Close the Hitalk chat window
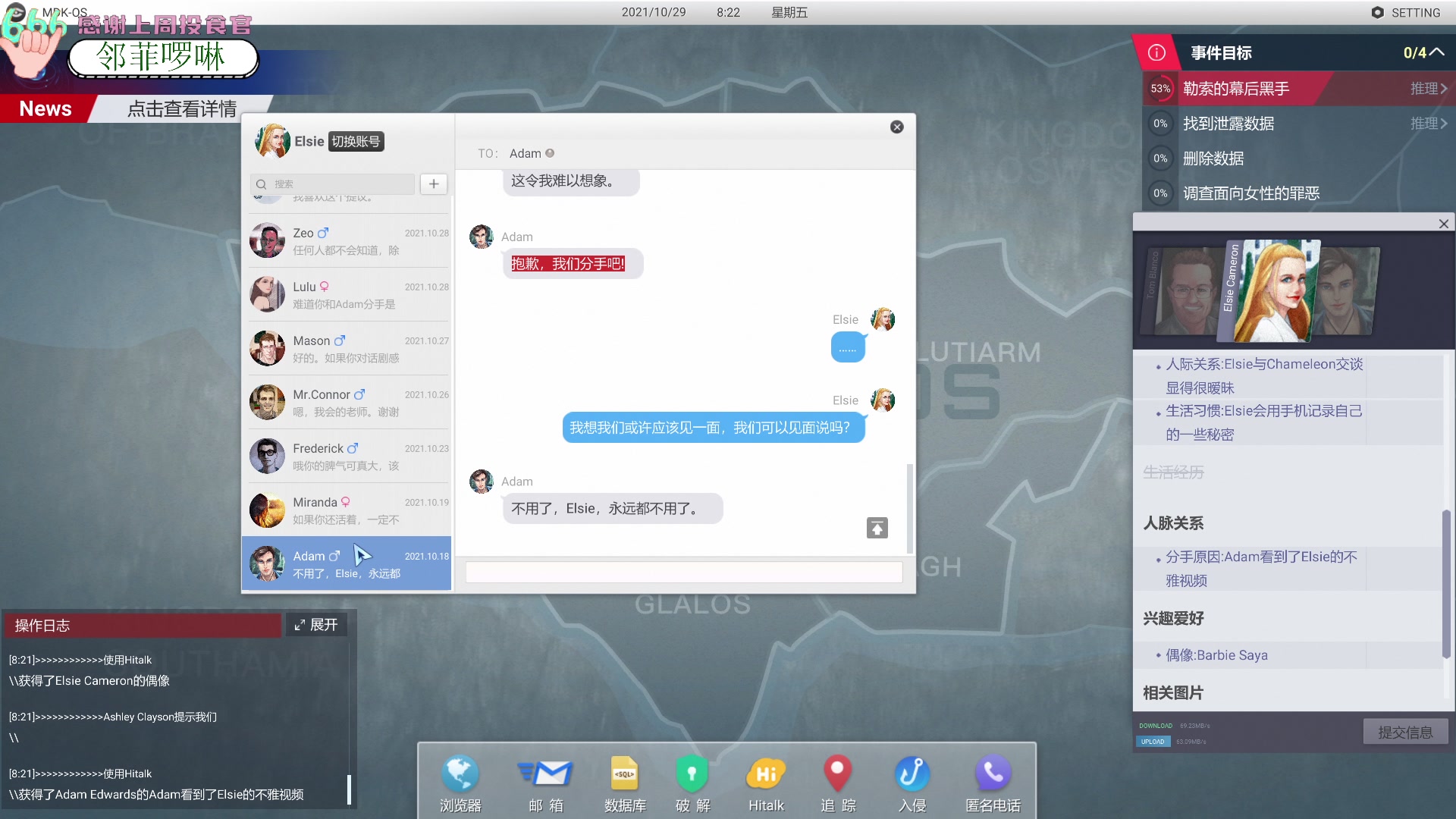 (897, 127)
